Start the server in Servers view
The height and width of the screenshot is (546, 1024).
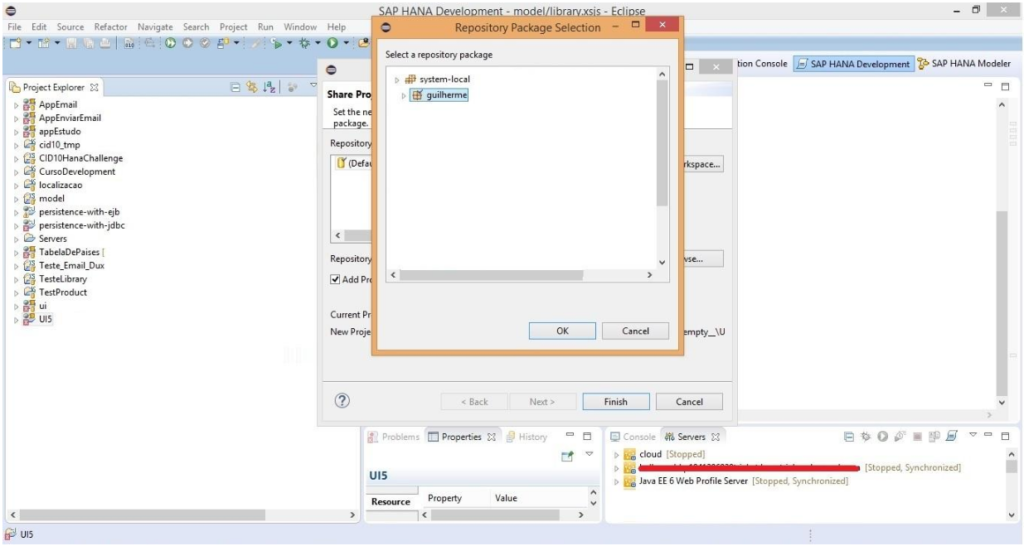(882, 437)
